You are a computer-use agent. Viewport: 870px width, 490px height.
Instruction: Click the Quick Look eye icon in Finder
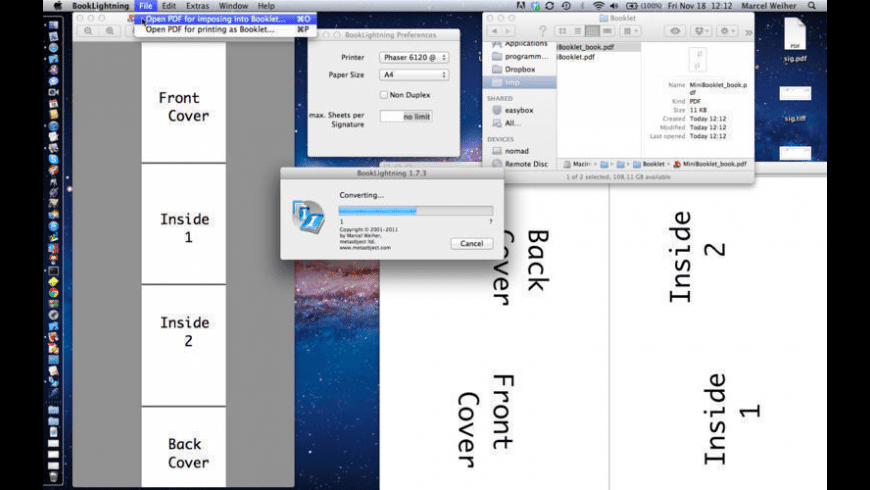pos(675,31)
